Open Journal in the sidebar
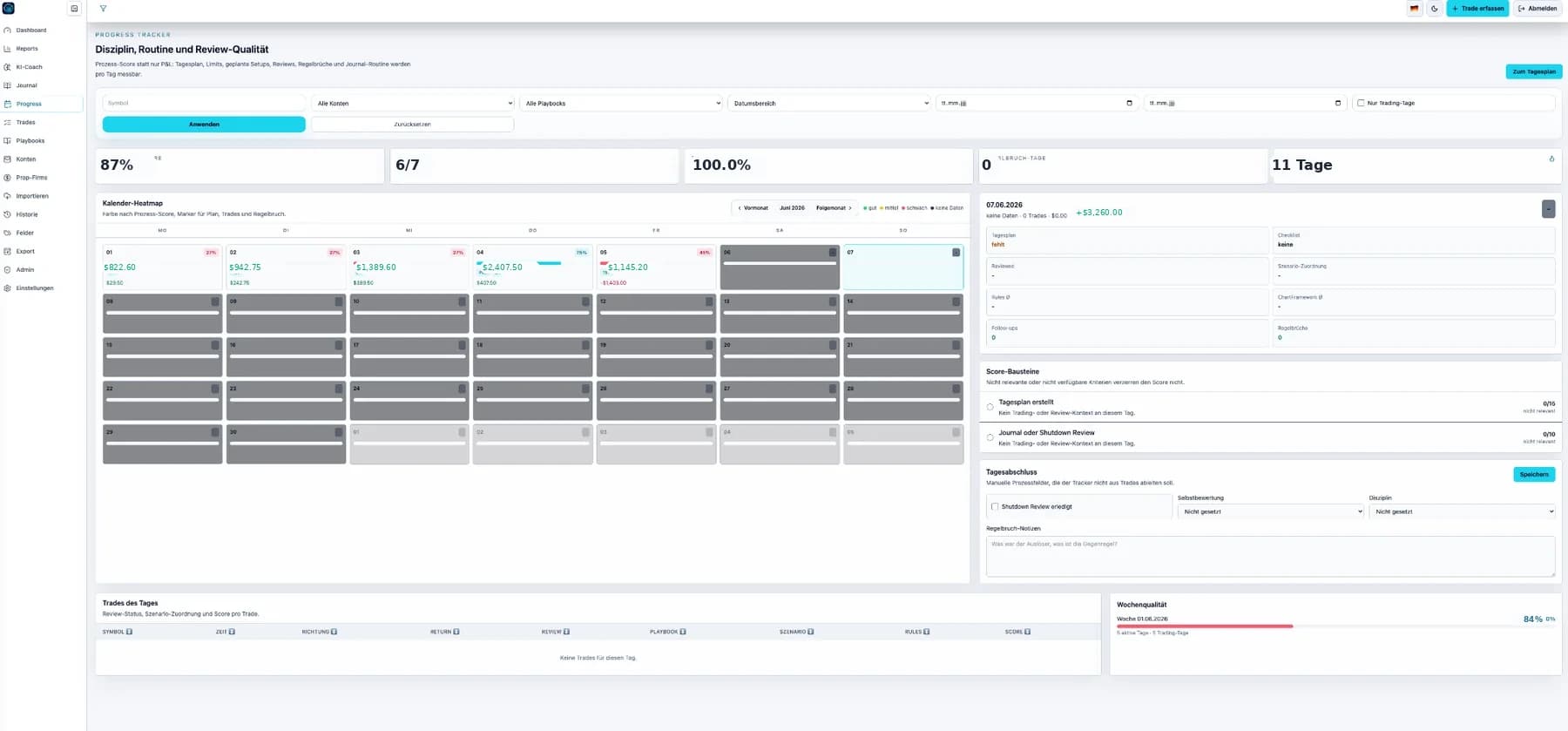1568x731 pixels. click(x=26, y=85)
